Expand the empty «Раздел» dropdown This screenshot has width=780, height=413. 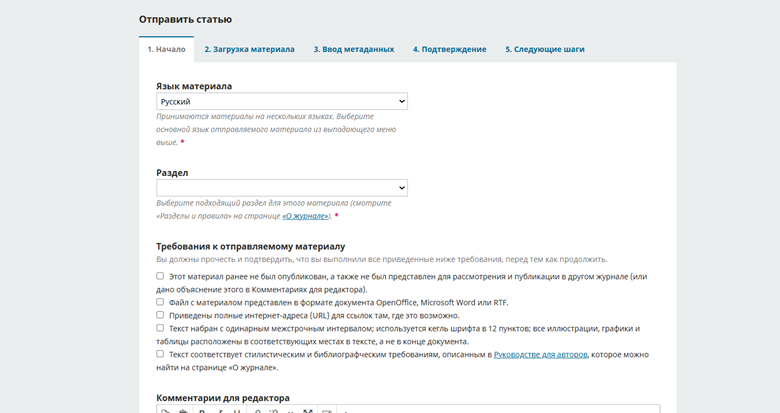click(282, 188)
